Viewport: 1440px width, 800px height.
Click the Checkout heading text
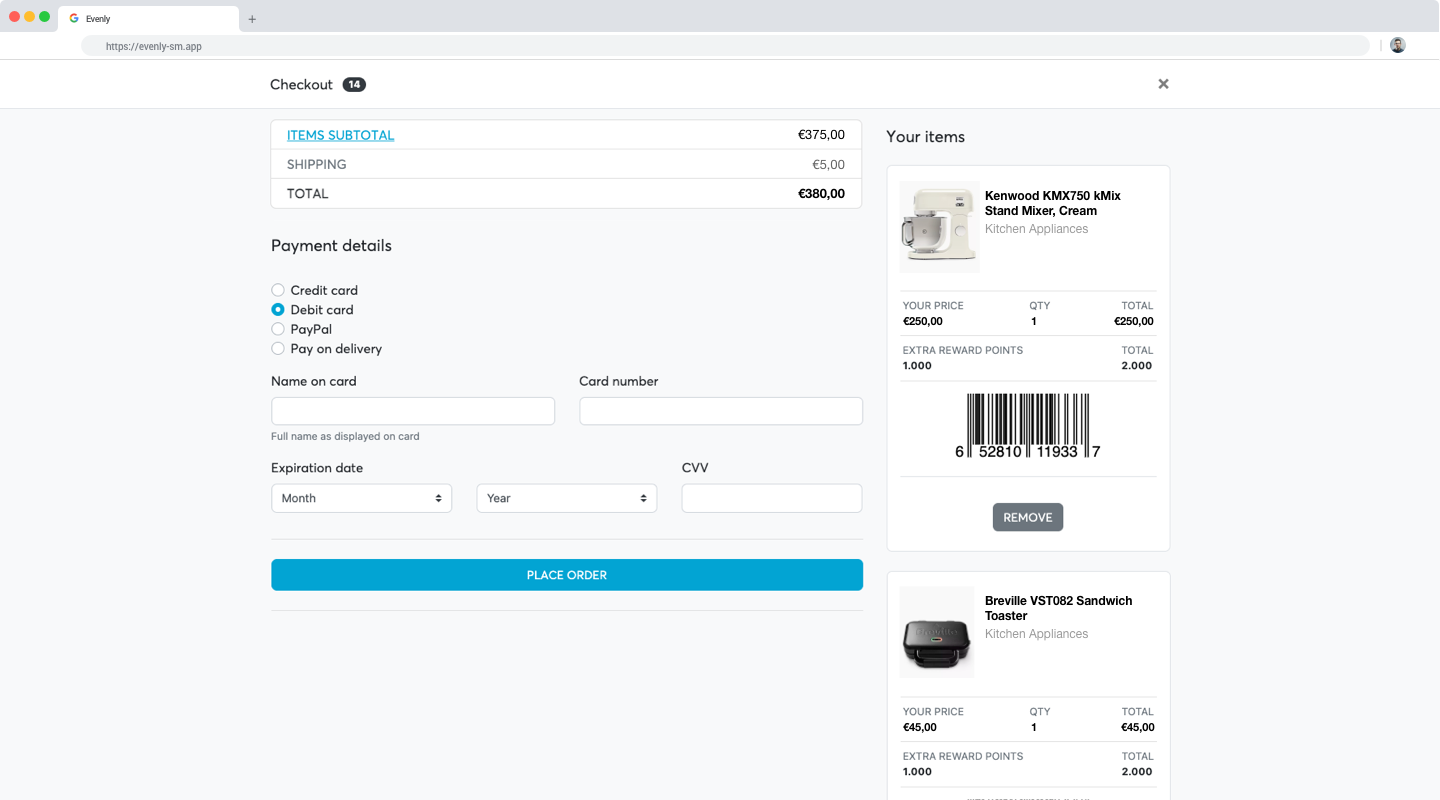pos(301,85)
